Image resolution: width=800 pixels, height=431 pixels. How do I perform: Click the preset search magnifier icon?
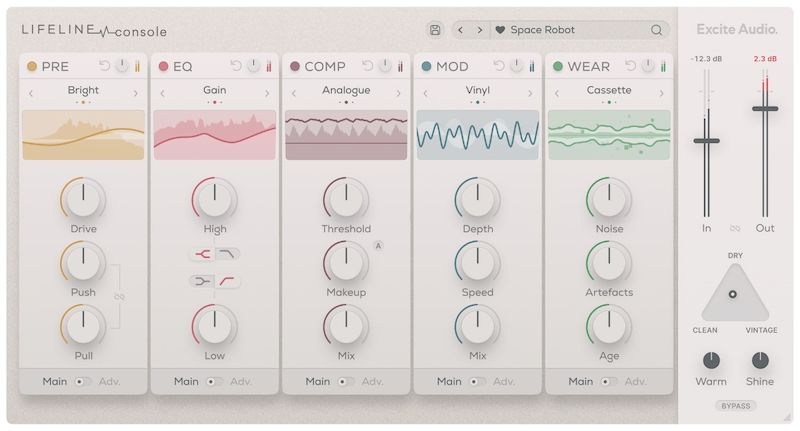coord(656,30)
